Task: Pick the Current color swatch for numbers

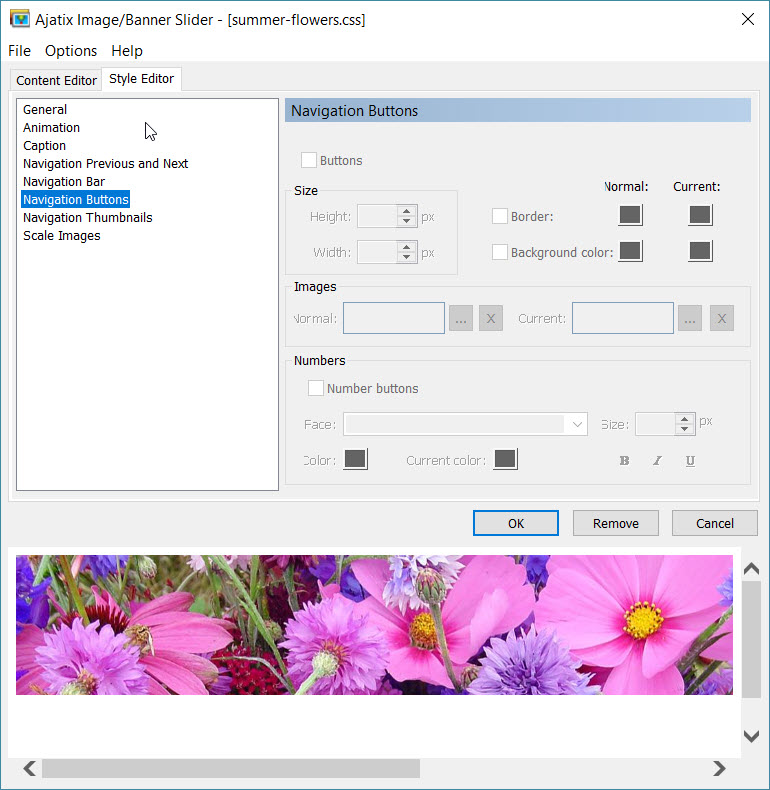Action: coord(505,459)
